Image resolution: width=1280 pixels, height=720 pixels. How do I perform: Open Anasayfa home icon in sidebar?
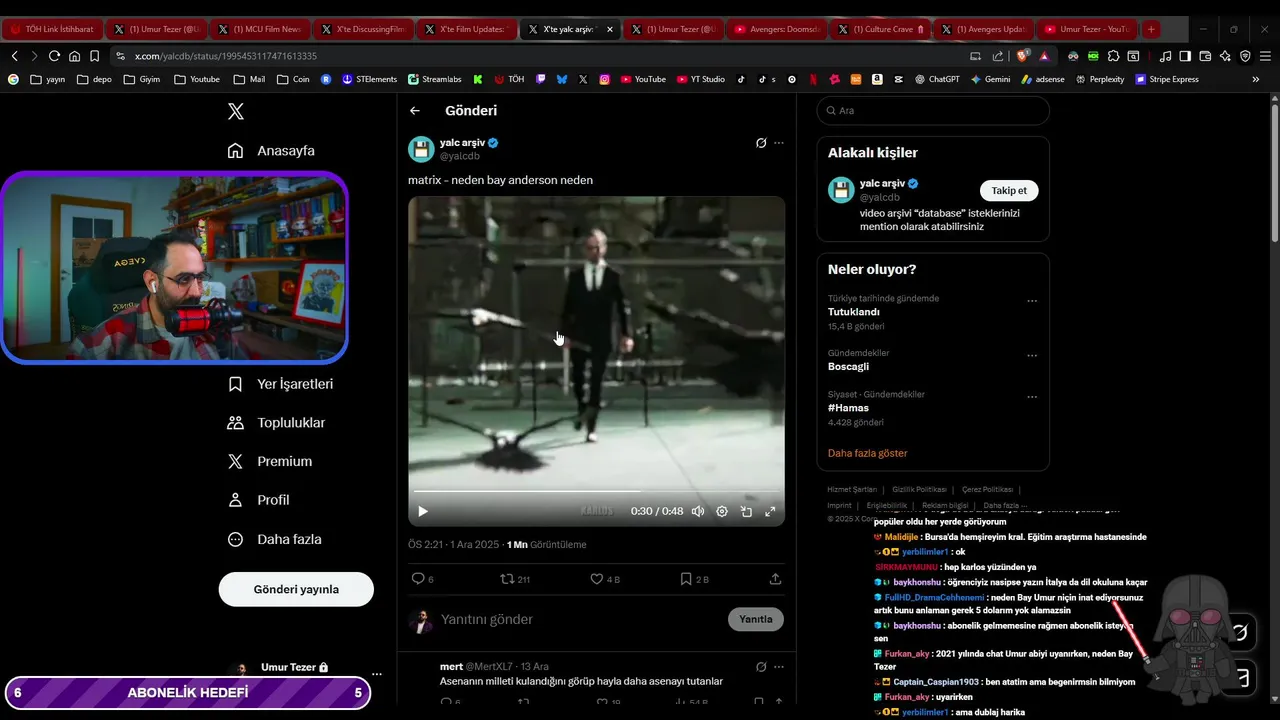coord(235,150)
